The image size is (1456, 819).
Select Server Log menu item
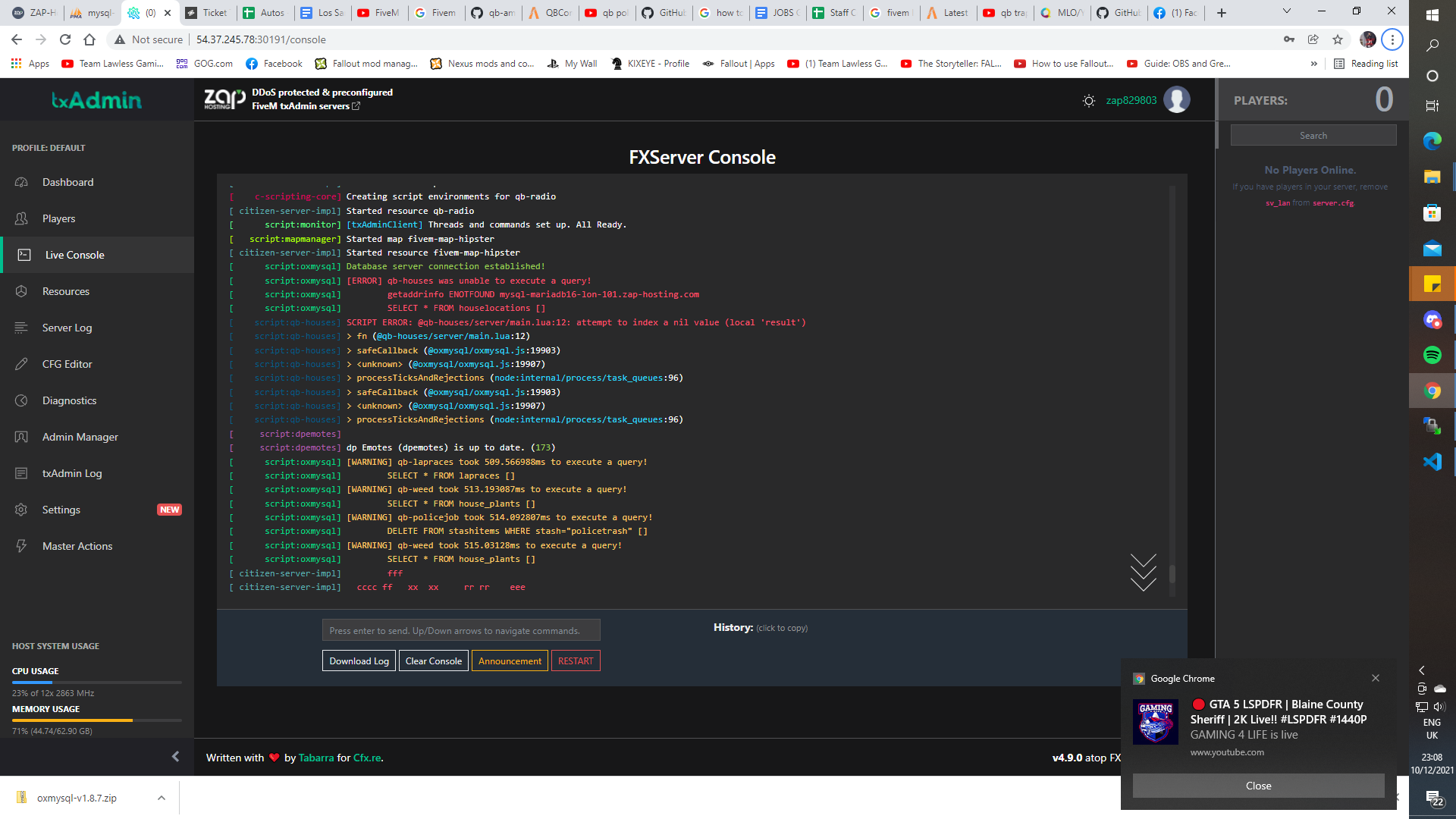point(67,328)
